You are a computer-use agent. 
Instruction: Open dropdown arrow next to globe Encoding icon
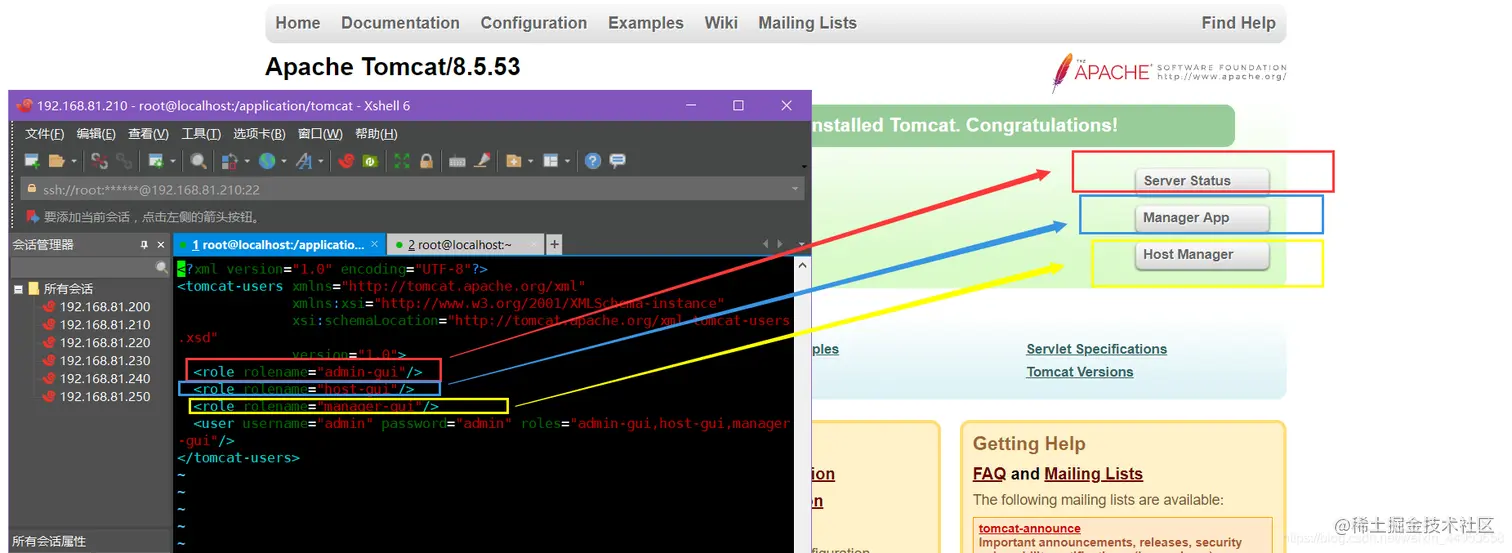[284, 161]
